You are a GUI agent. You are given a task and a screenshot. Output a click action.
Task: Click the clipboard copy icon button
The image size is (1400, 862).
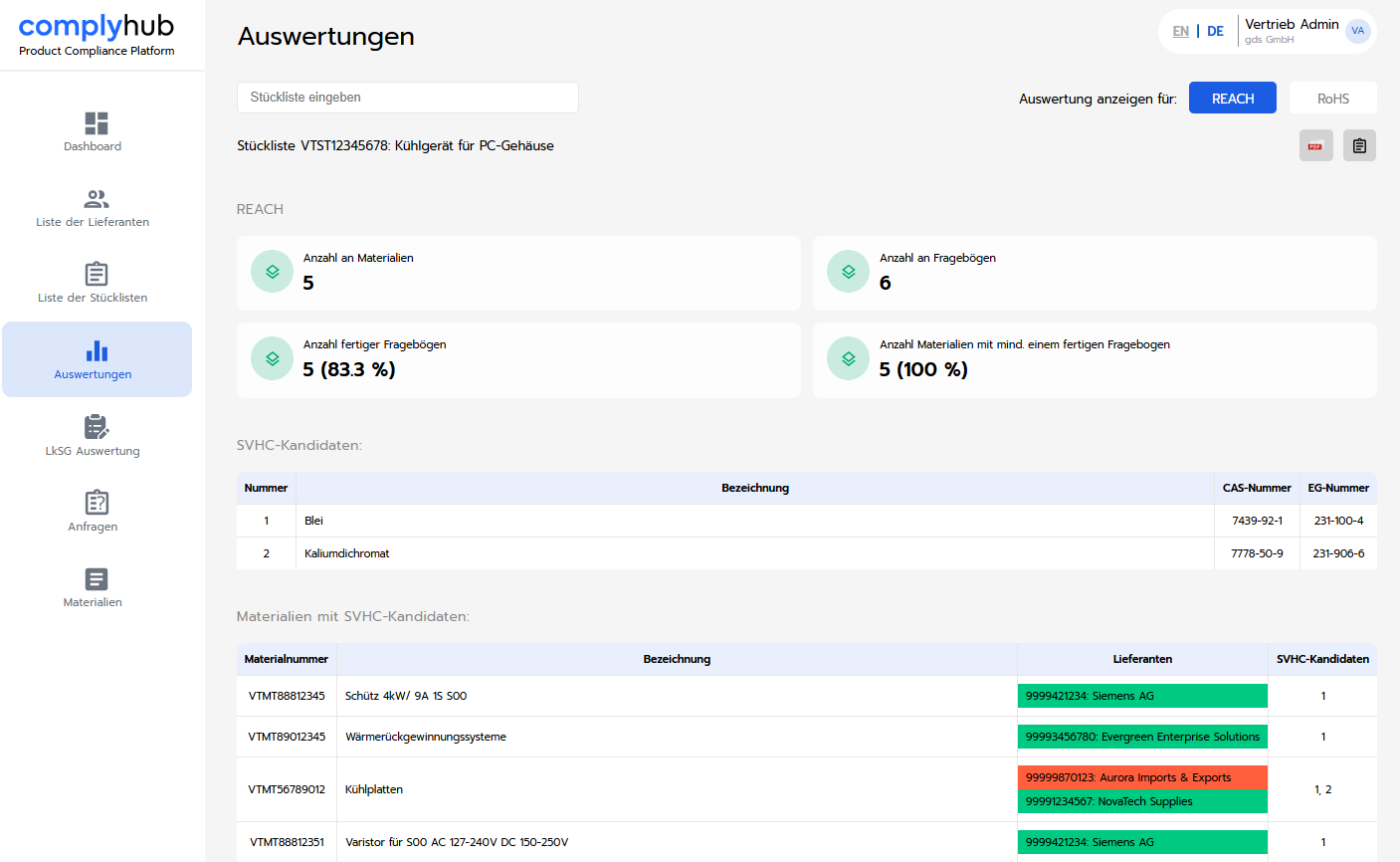pyautogui.click(x=1359, y=145)
